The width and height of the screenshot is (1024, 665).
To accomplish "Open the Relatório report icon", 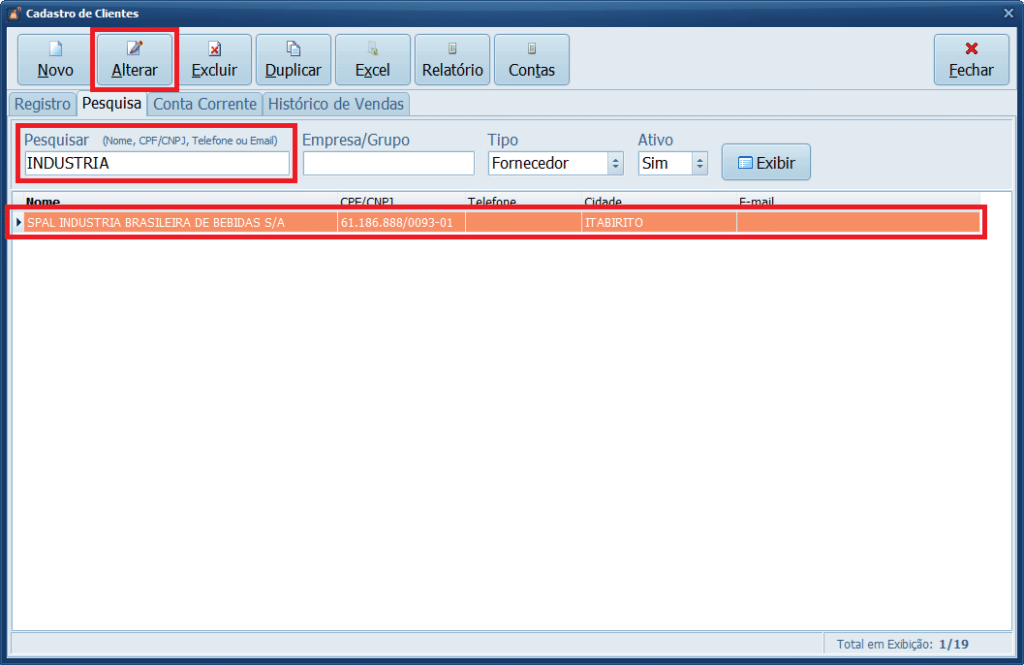I will coord(452,49).
